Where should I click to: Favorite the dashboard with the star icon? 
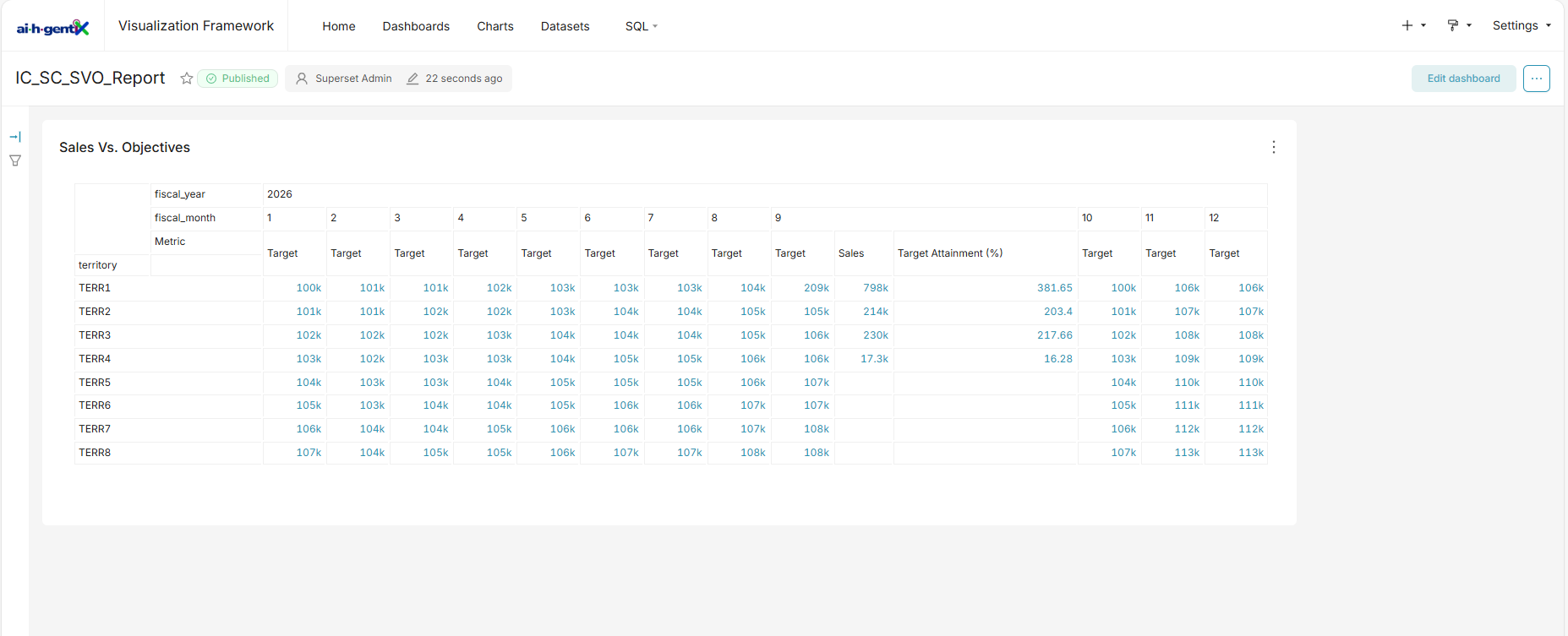pos(187,79)
